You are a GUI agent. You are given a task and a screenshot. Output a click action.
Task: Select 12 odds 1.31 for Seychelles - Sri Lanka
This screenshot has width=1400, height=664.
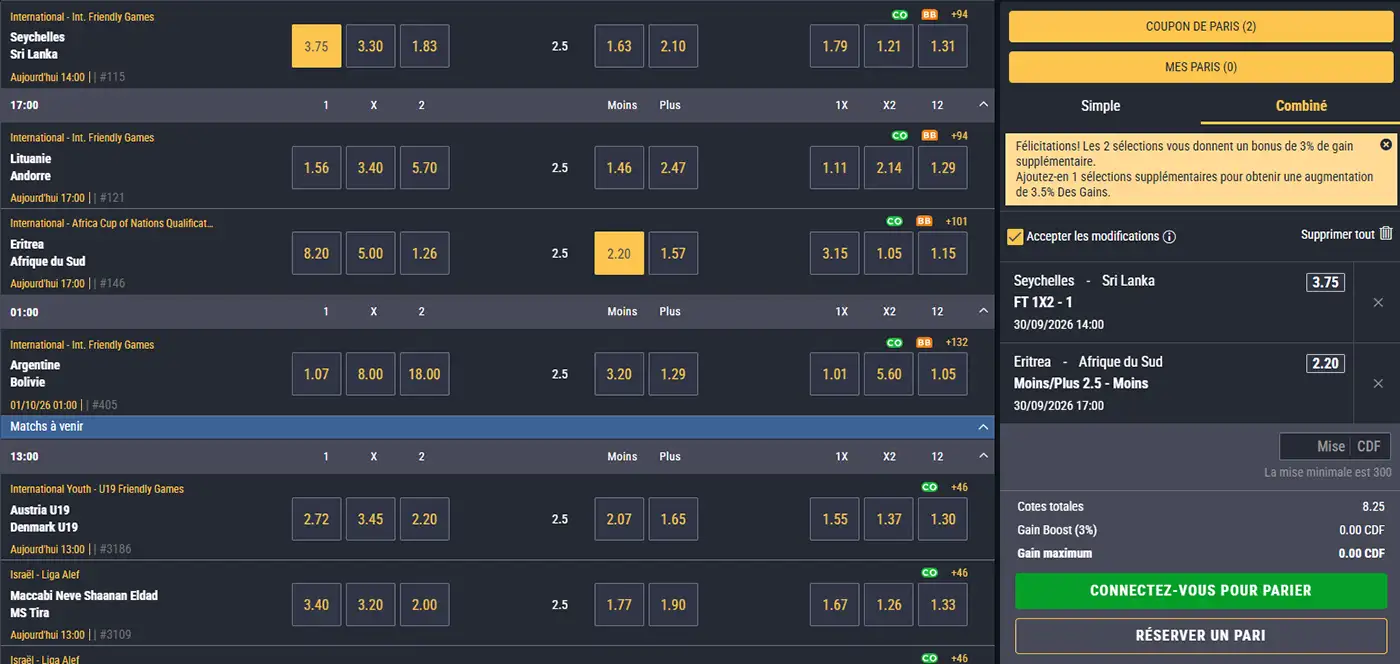coord(943,46)
